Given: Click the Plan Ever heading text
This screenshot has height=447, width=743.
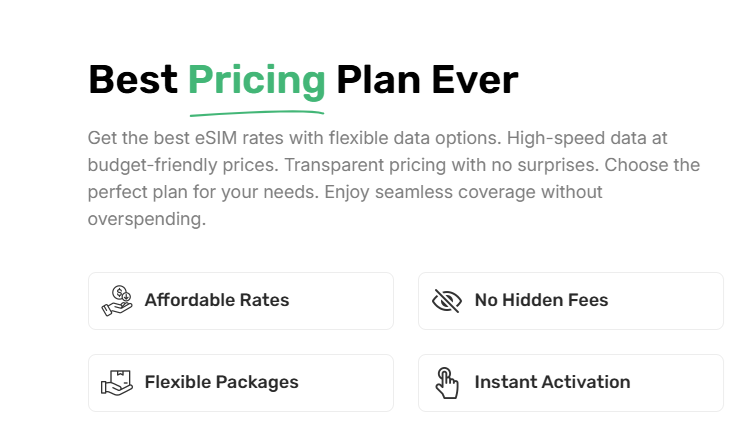Looking at the screenshot, I should [427, 80].
